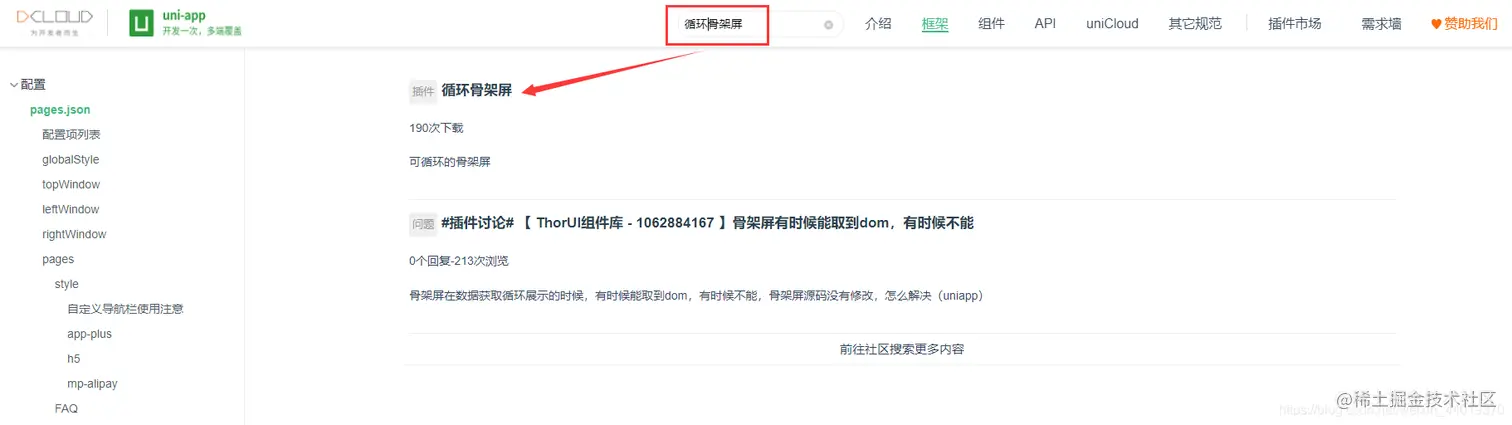Select h5 in the sidebar
The height and width of the screenshot is (425, 1512).
click(x=74, y=359)
